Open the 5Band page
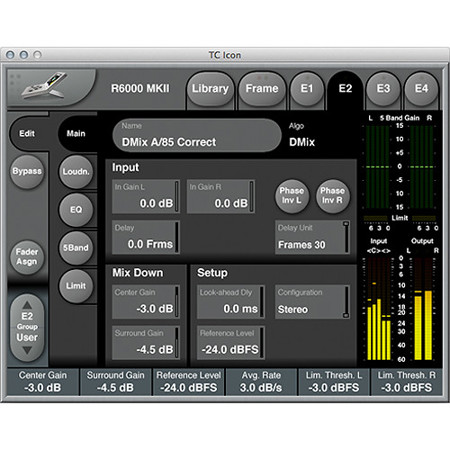The height and width of the screenshot is (450, 450). pyautogui.click(x=76, y=248)
